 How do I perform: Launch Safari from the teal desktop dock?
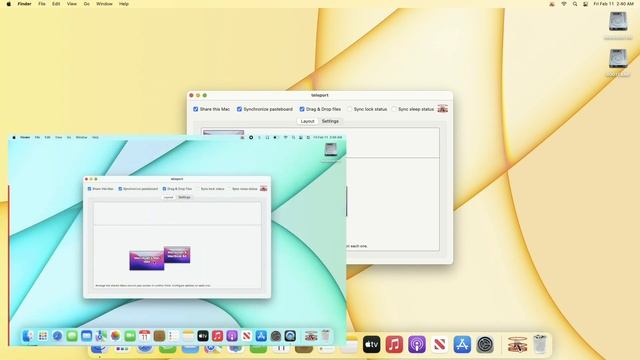pos(57,336)
